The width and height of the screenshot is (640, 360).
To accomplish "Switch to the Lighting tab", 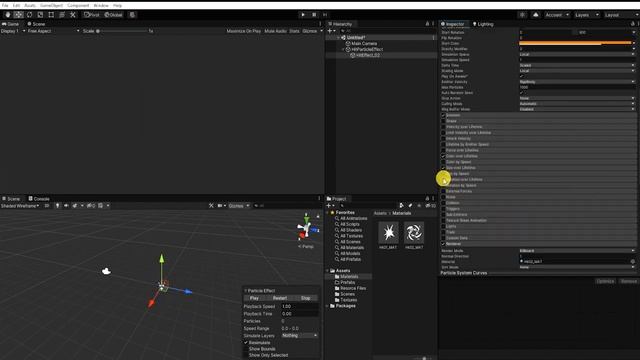I will pos(483,24).
